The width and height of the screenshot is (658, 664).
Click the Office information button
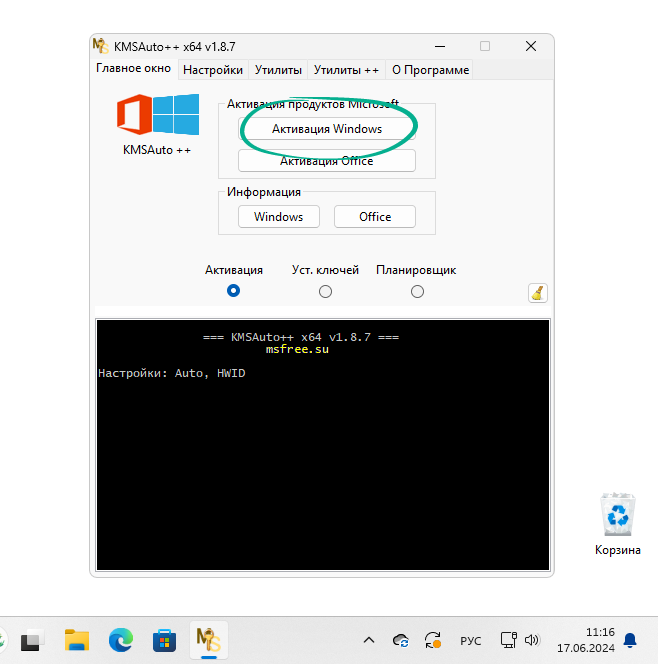pos(375,217)
